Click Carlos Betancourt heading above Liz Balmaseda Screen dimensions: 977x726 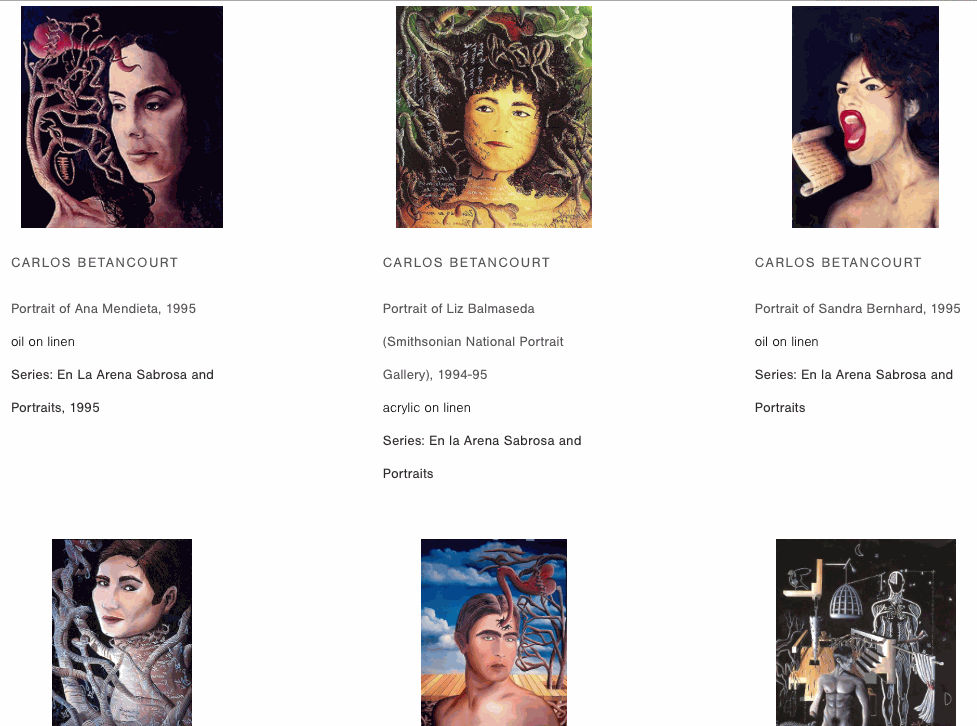tap(466, 262)
